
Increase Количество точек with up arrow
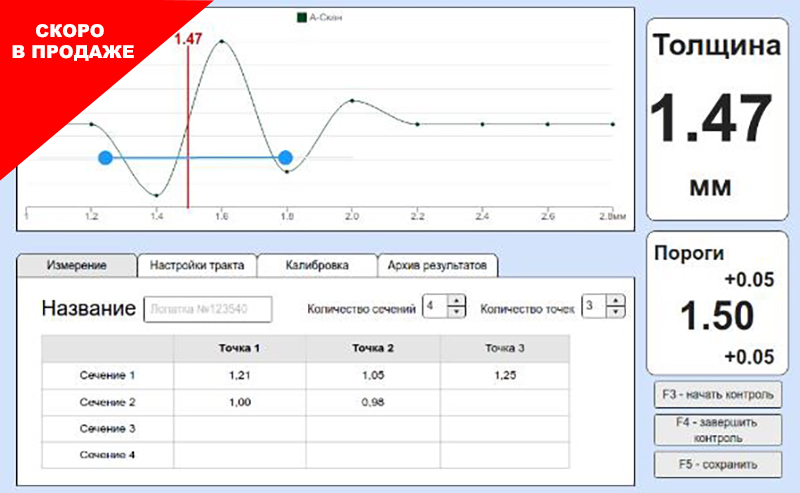(616, 301)
